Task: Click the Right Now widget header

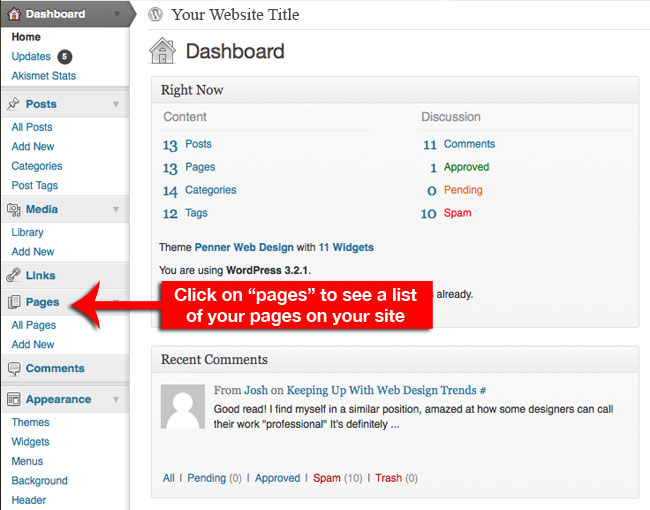Action: pos(395,90)
